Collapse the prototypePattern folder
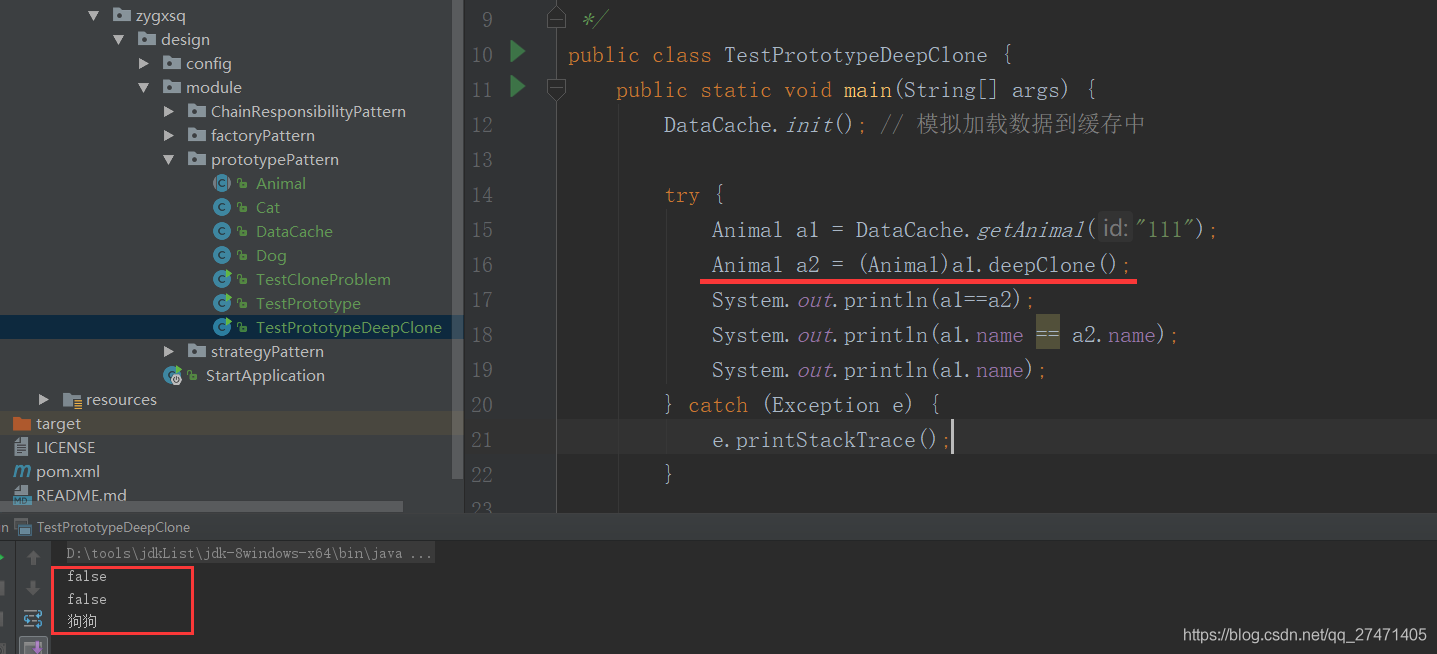The image size is (1437, 654). click(169, 159)
